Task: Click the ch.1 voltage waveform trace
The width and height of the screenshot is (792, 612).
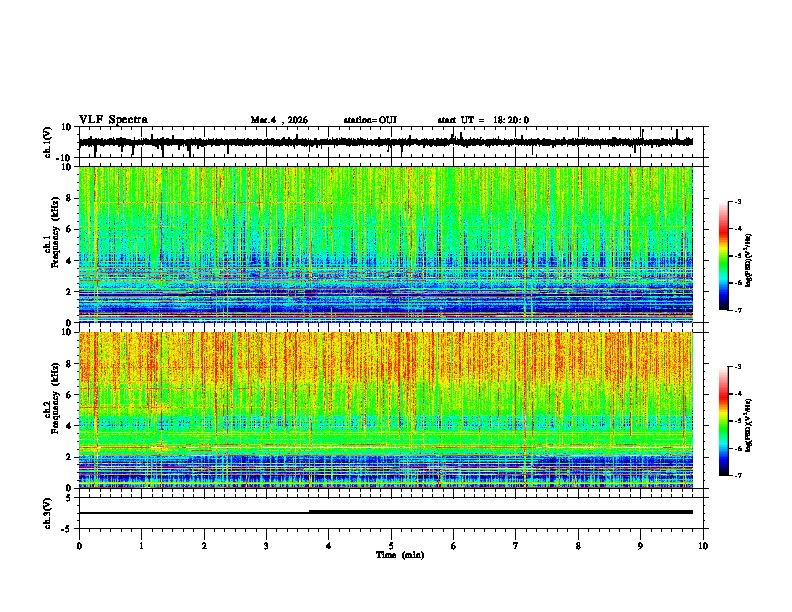Action: point(385,142)
